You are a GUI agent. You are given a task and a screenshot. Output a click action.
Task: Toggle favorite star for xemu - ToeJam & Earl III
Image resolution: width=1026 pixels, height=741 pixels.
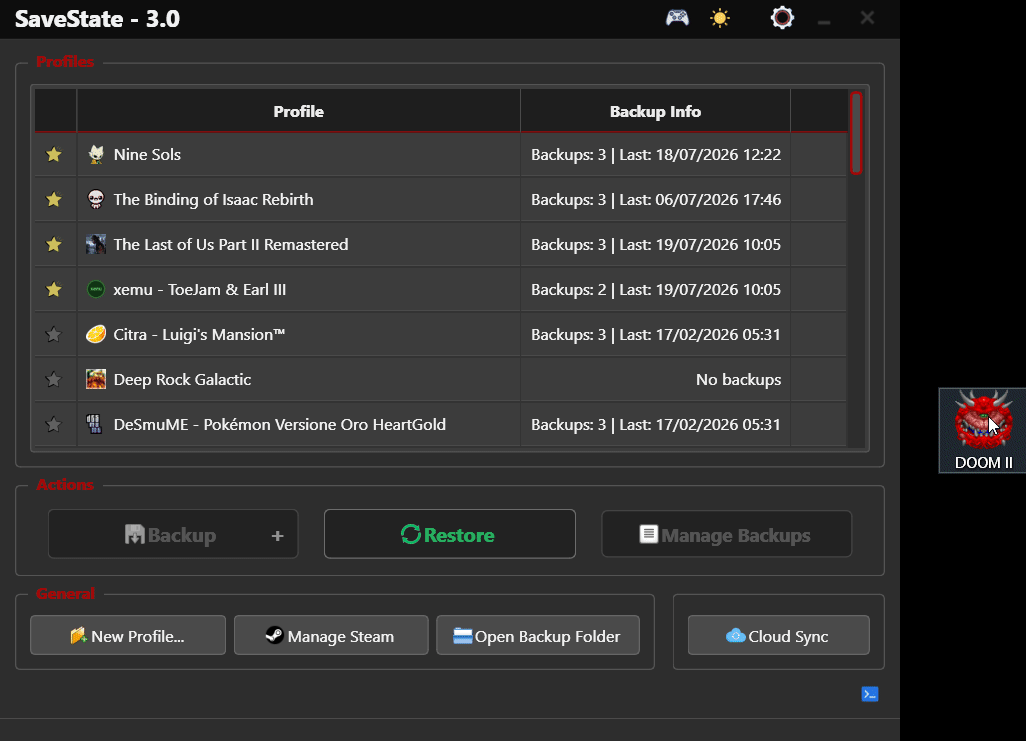coord(54,289)
